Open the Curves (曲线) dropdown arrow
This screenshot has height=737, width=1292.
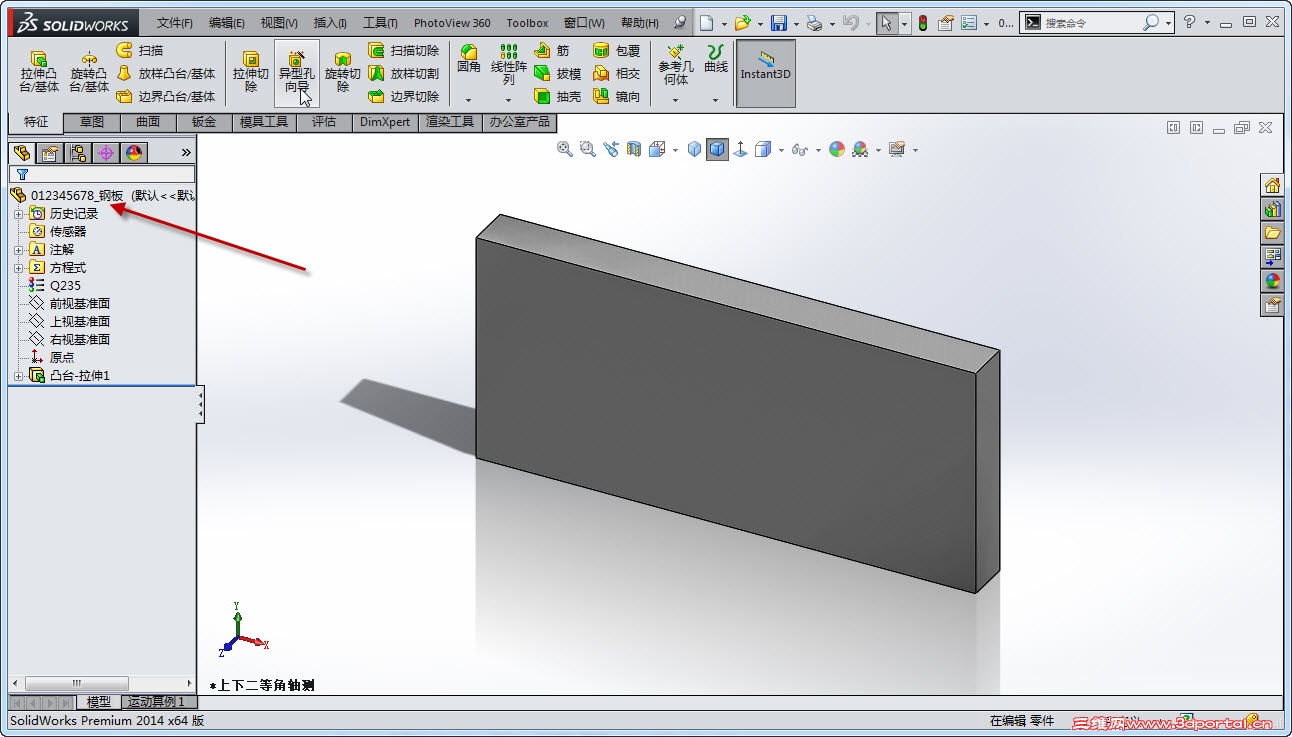click(715, 100)
